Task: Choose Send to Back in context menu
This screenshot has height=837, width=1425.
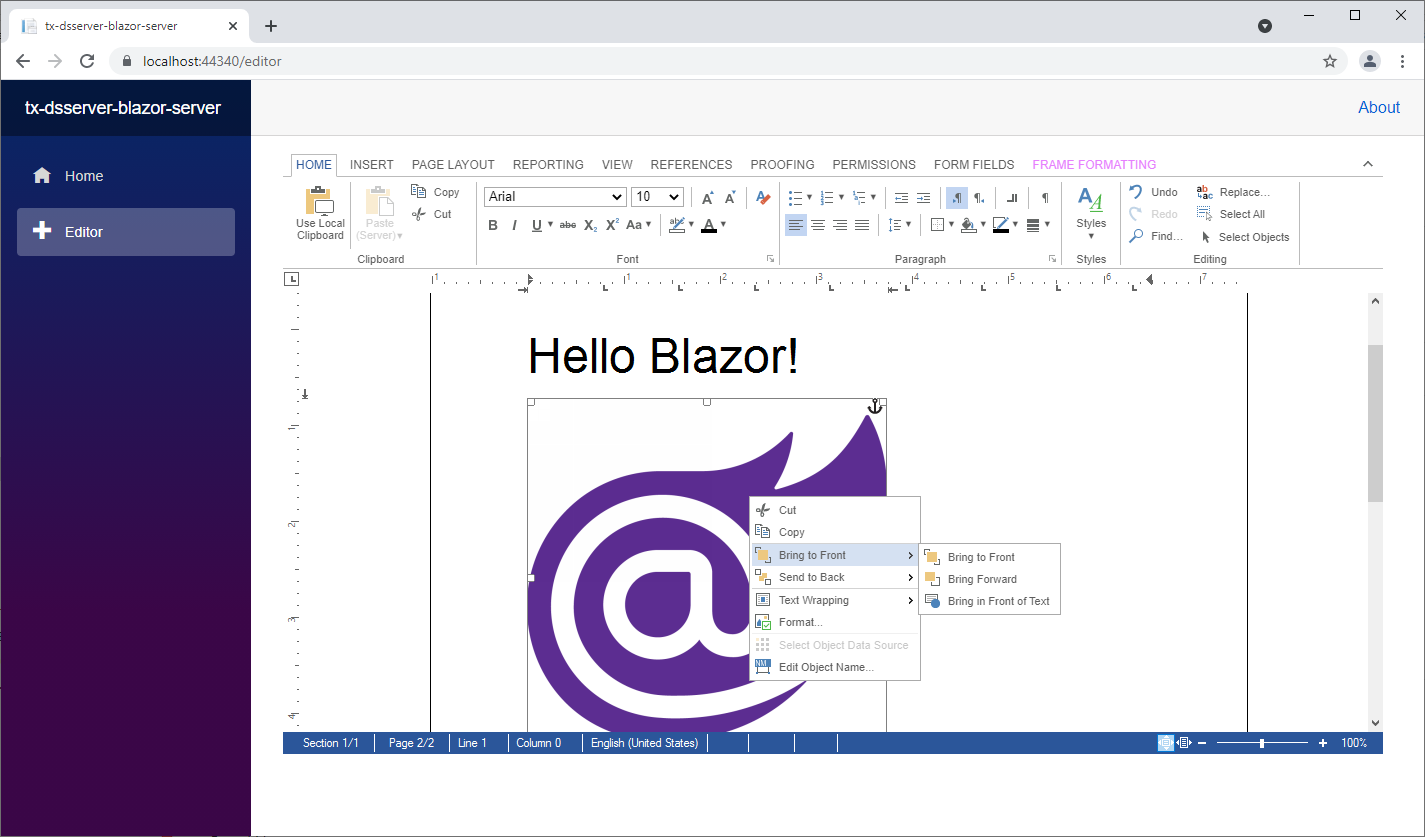Action: click(x=835, y=577)
